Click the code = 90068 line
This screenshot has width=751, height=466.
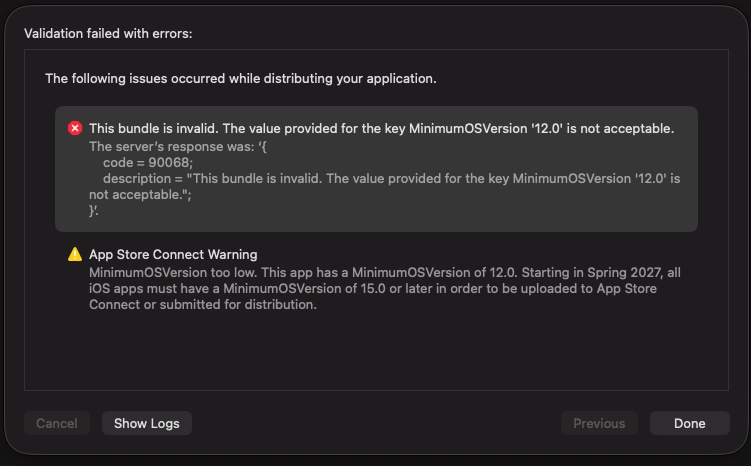[x=148, y=163]
